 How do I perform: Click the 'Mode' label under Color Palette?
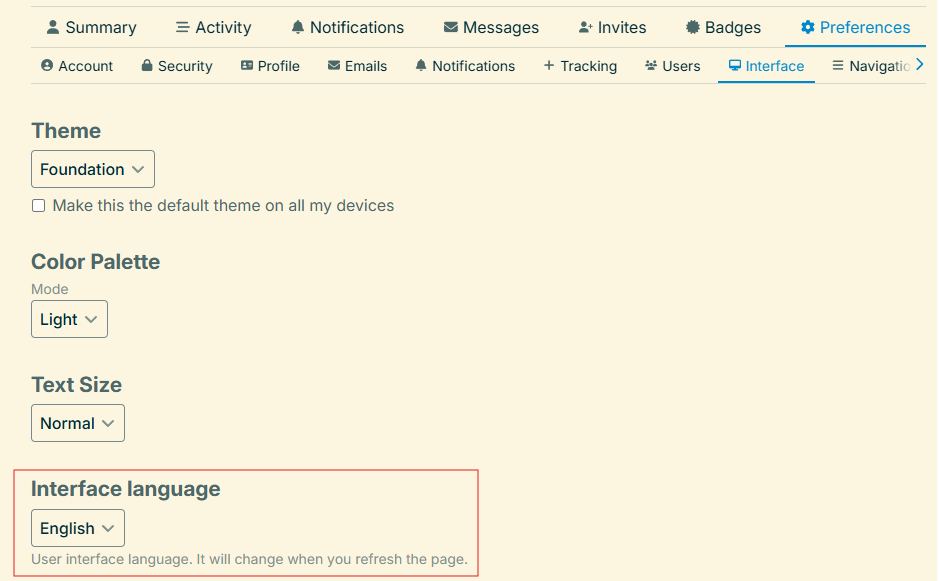click(50, 289)
